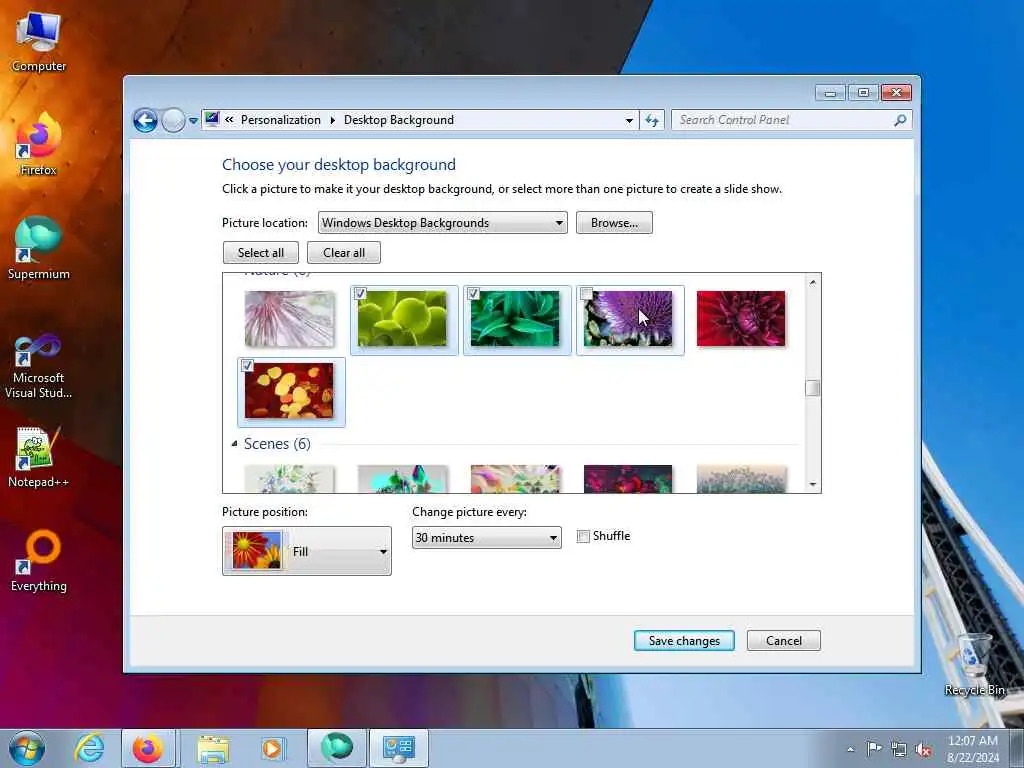Image resolution: width=1024 pixels, height=768 pixels.
Task: Select the red dahlia flower wallpaper
Action: (741, 319)
